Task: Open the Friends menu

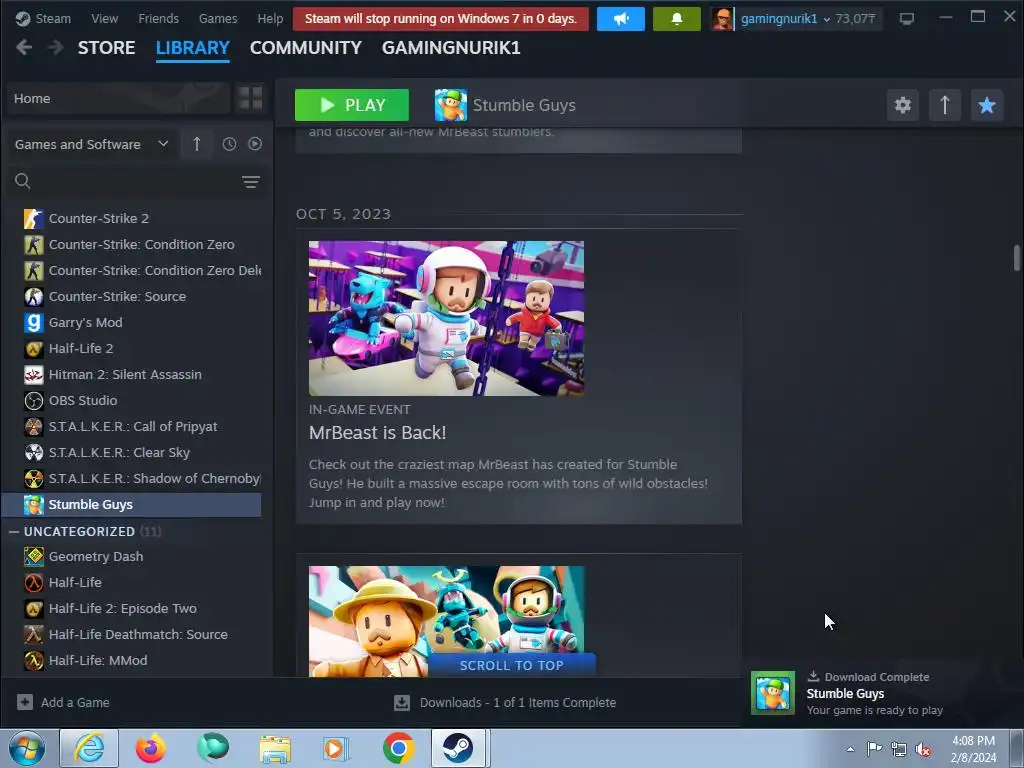Action: pos(158,18)
